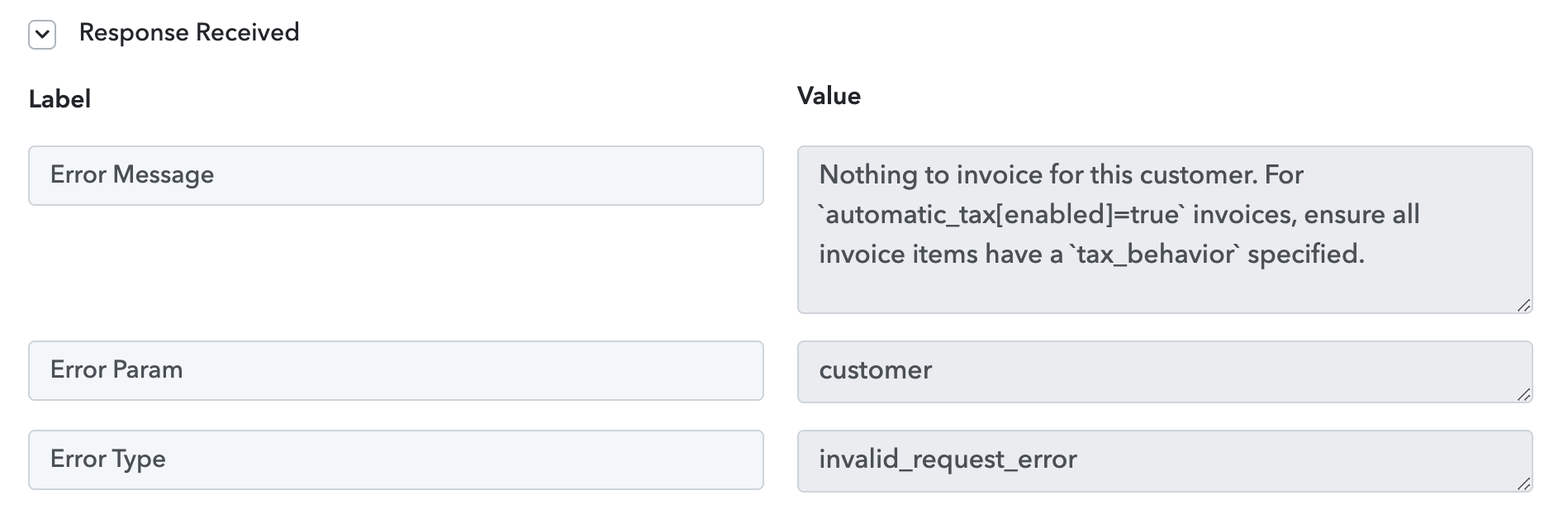Click the 'Error Type' label text
This screenshot has width=1568, height=519.
point(108,459)
